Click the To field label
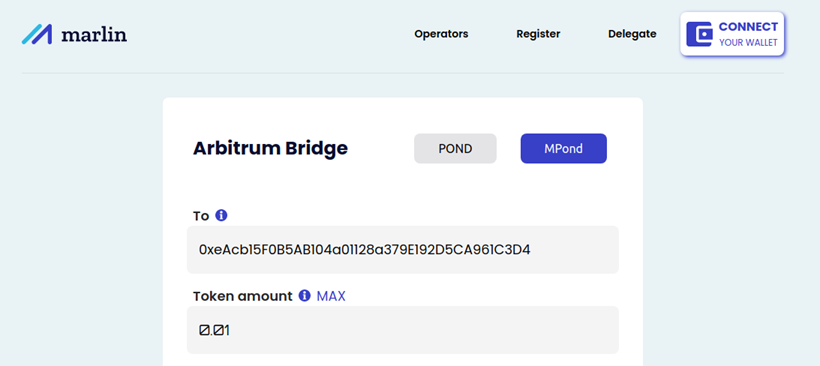The width and height of the screenshot is (820, 366). (x=201, y=216)
